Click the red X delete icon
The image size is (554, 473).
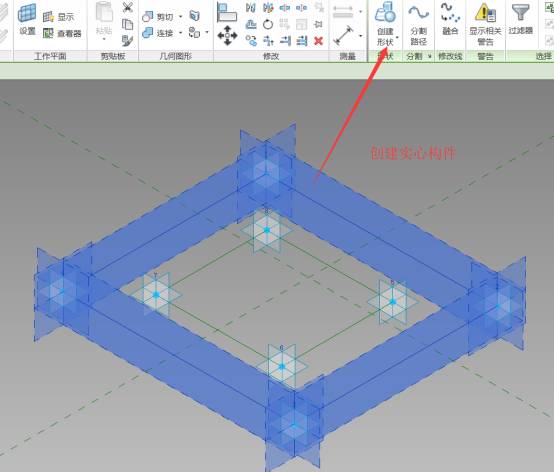tap(319, 41)
